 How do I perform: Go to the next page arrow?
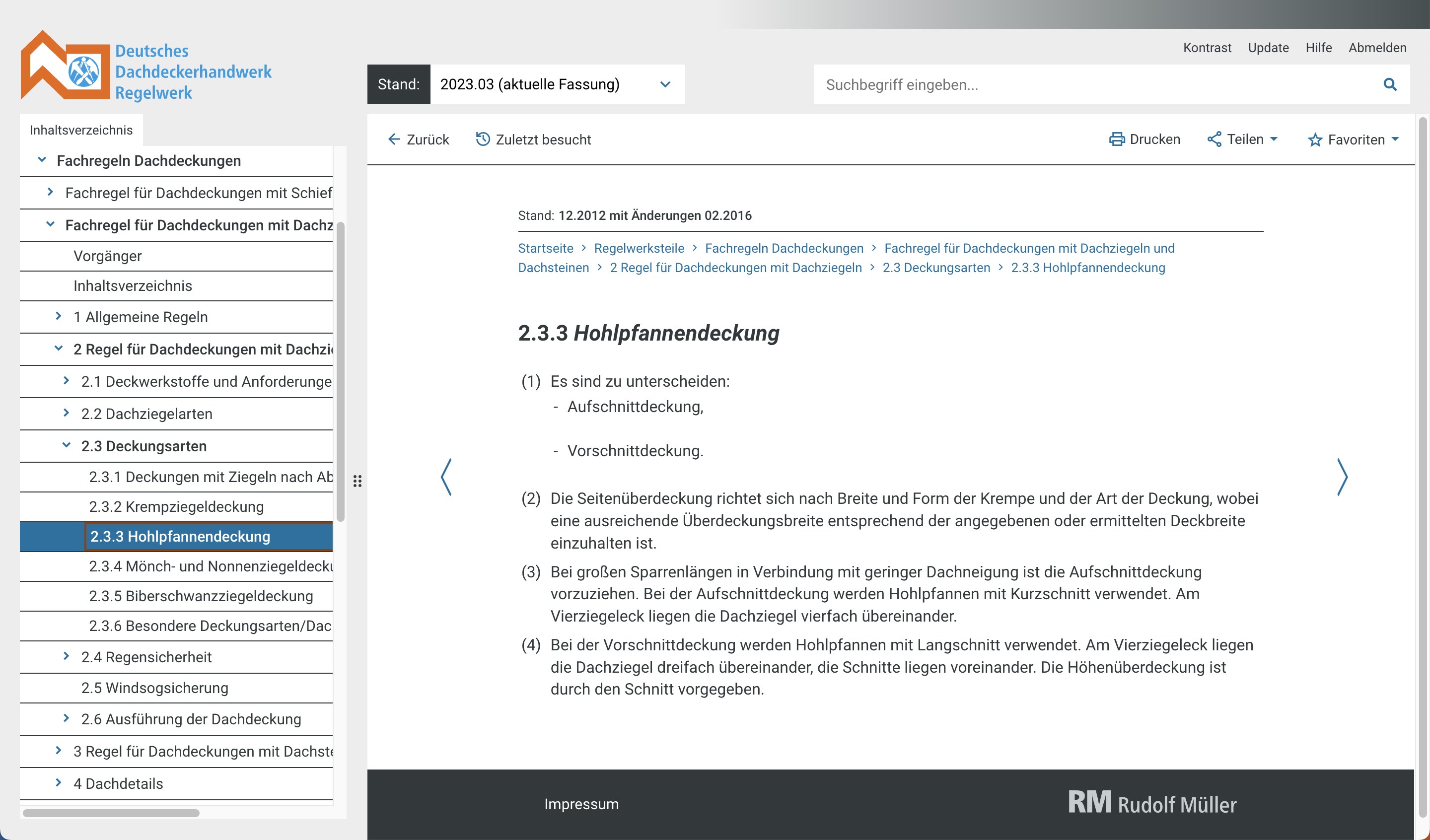(x=1342, y=477)
